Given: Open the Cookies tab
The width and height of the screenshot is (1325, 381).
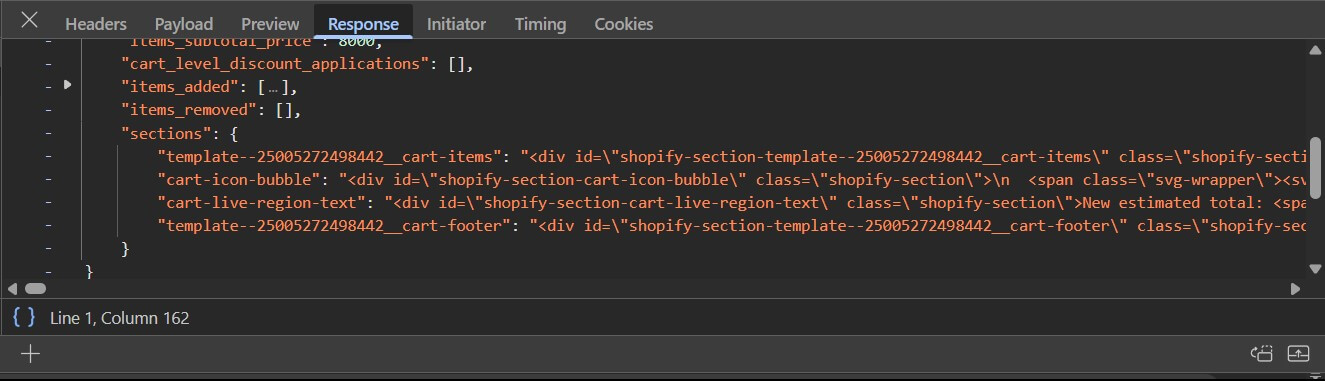Looking at the screenshot, I should click(x=623, y=24).
